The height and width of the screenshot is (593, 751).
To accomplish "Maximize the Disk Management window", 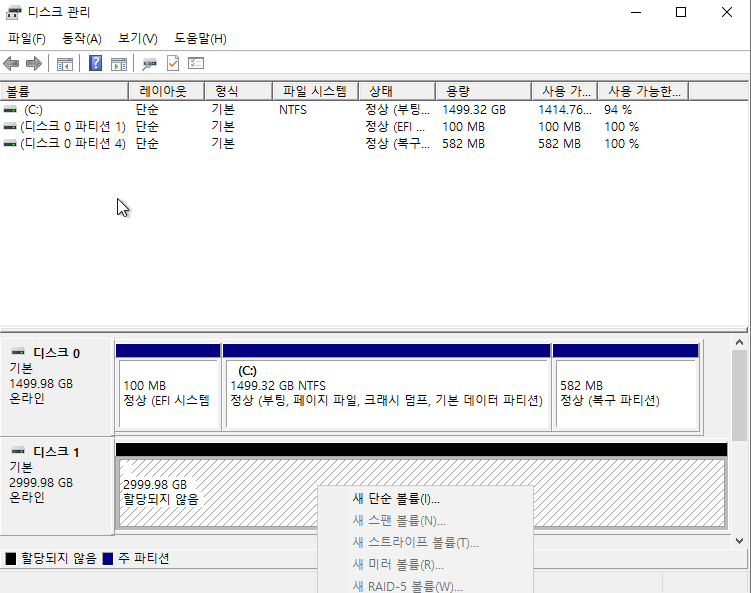I will coord(681,12).
